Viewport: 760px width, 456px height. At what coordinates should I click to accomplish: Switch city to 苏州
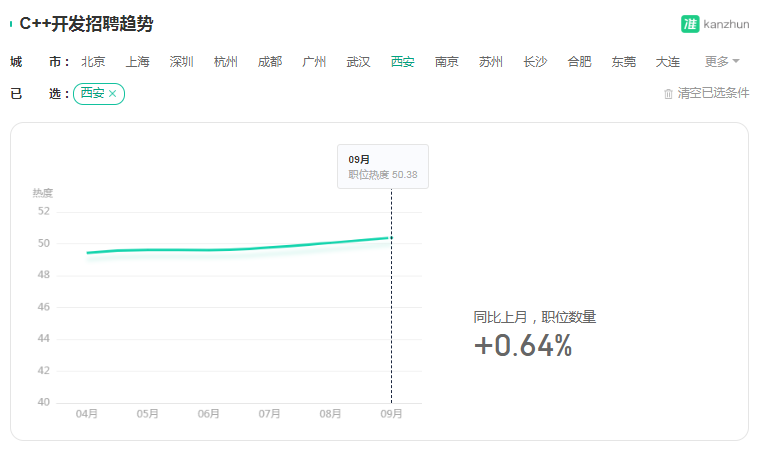click(491, 62)
